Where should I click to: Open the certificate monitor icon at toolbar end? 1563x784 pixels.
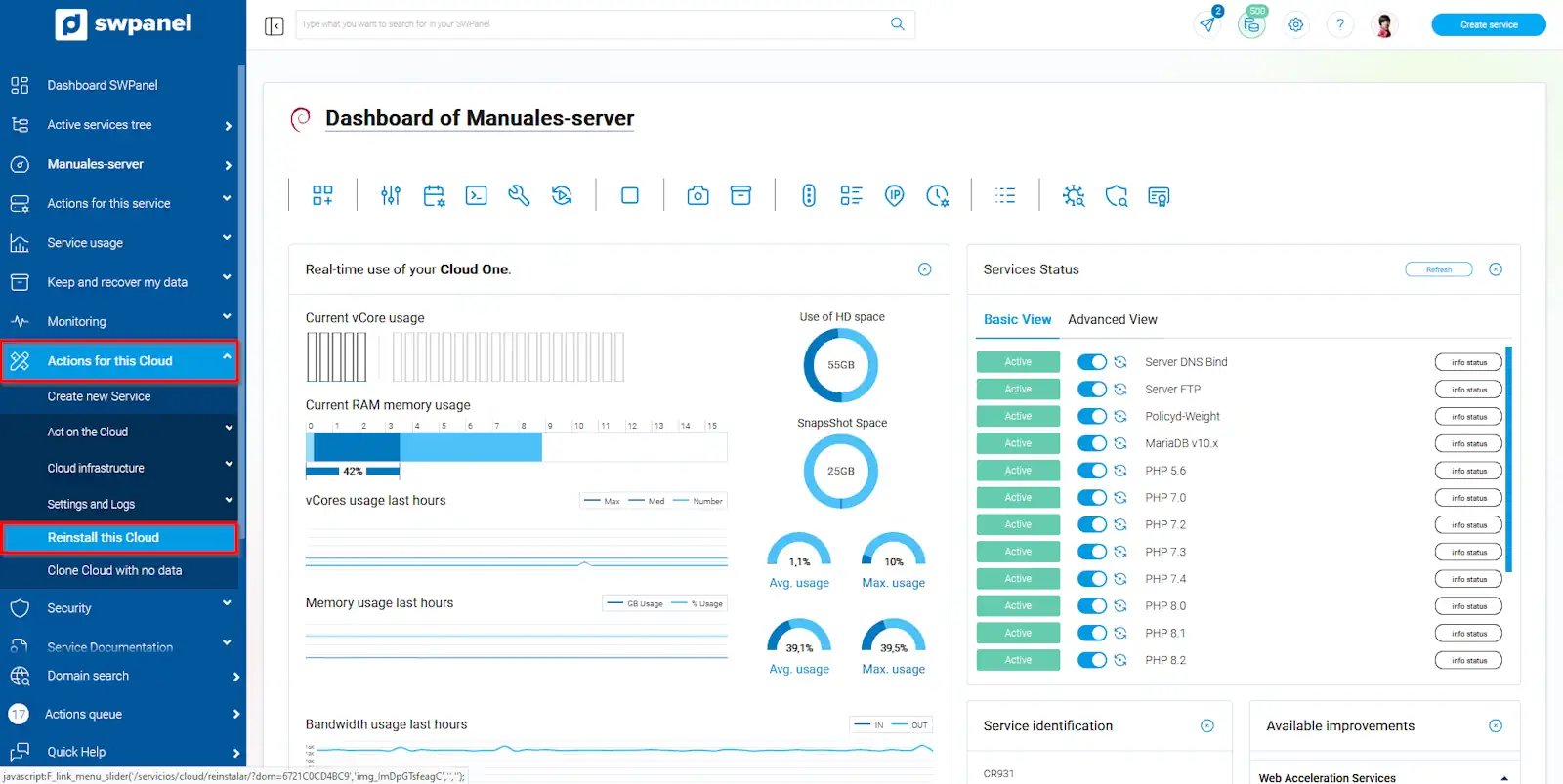click(x=1159, y=196)
